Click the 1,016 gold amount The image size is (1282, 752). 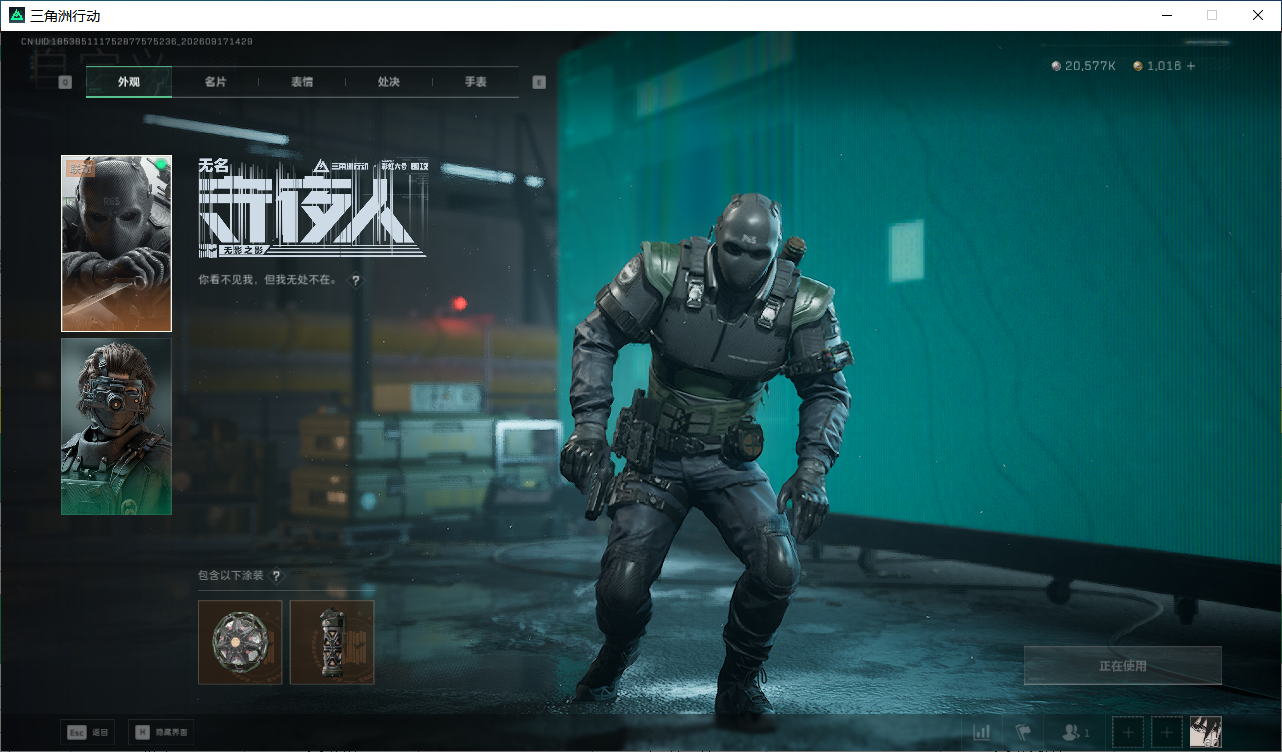(x=1164, y=66)
